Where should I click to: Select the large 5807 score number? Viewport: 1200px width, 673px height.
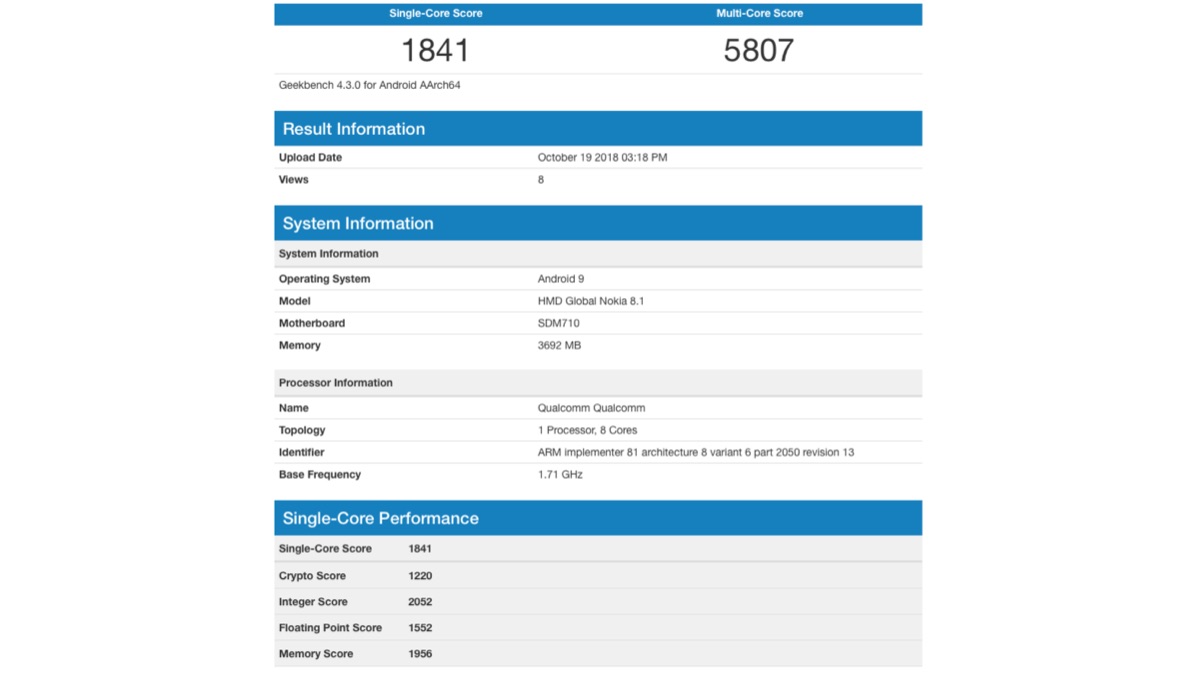coord(759,50)
